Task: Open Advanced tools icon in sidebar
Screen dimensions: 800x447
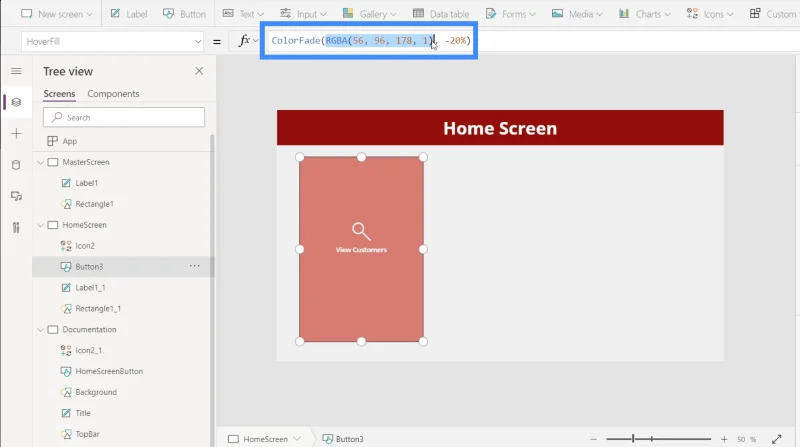Action: [16, 228]
